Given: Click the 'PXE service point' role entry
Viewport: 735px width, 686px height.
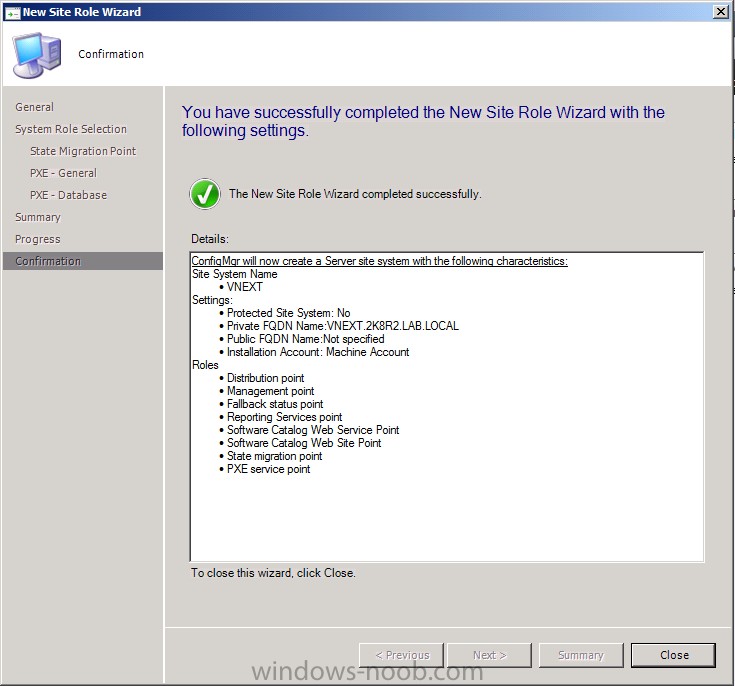Looking at the screenshot, I should [x=269, y=469].
